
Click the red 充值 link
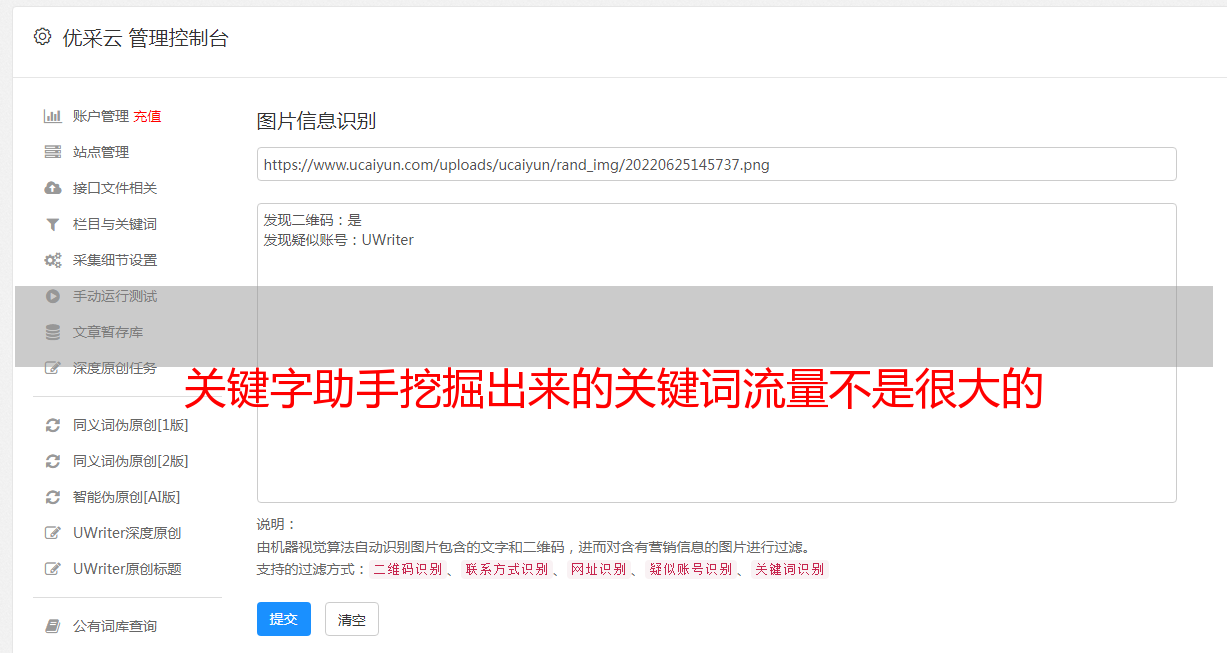147,116
